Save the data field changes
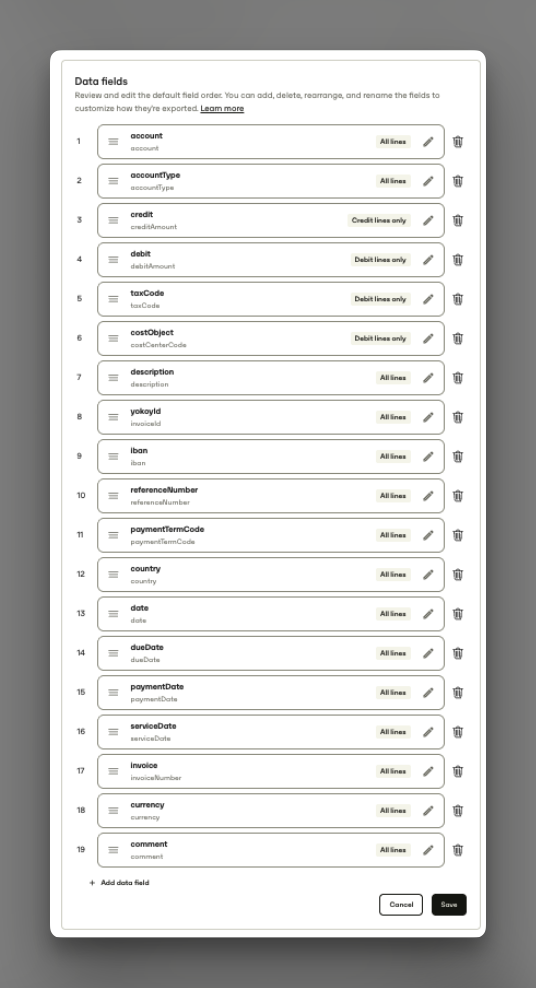The height and width of the screenshot is (988, 536). [x=449, y=905]
